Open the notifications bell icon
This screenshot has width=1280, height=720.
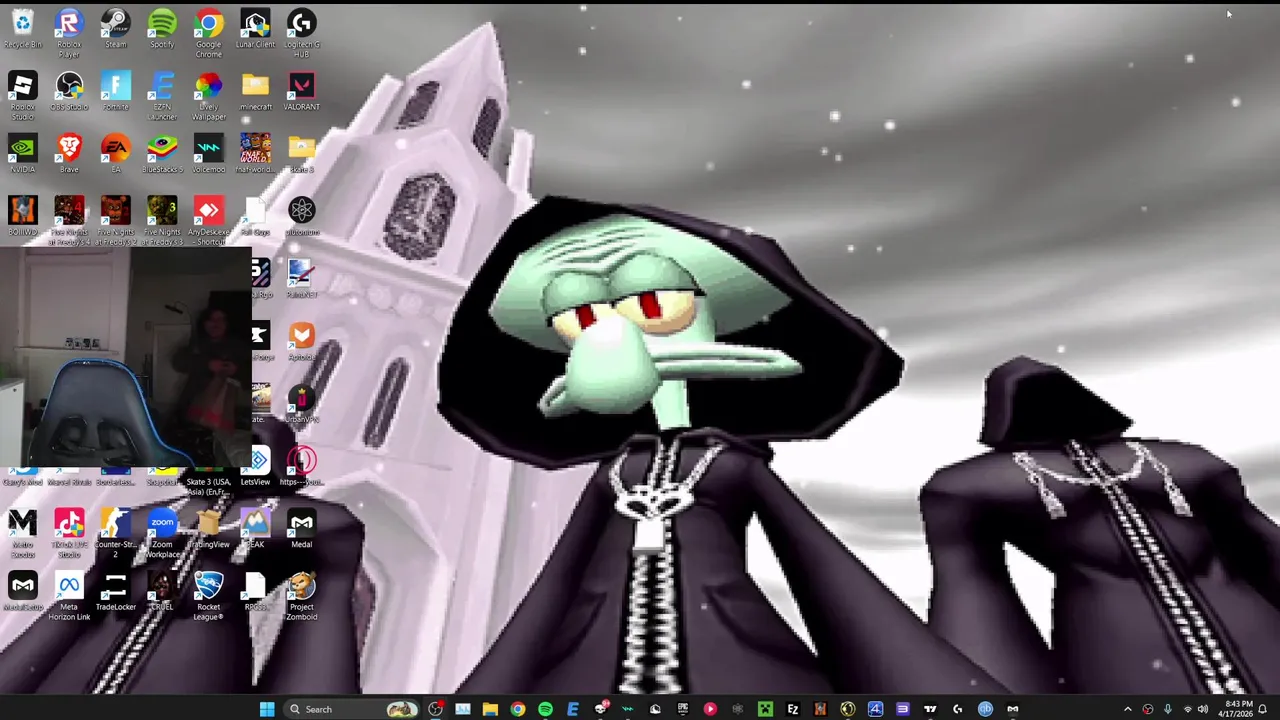point(1263,709)
